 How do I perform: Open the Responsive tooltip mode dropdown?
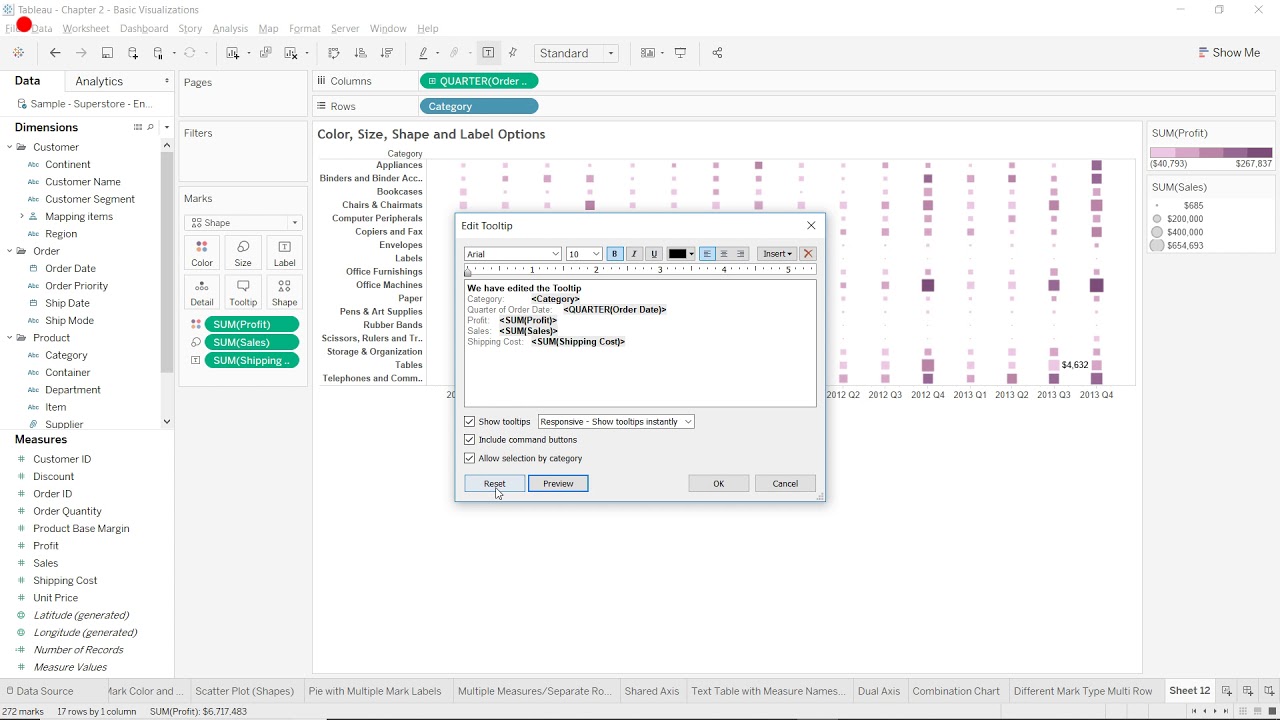(x=616, y=422)
